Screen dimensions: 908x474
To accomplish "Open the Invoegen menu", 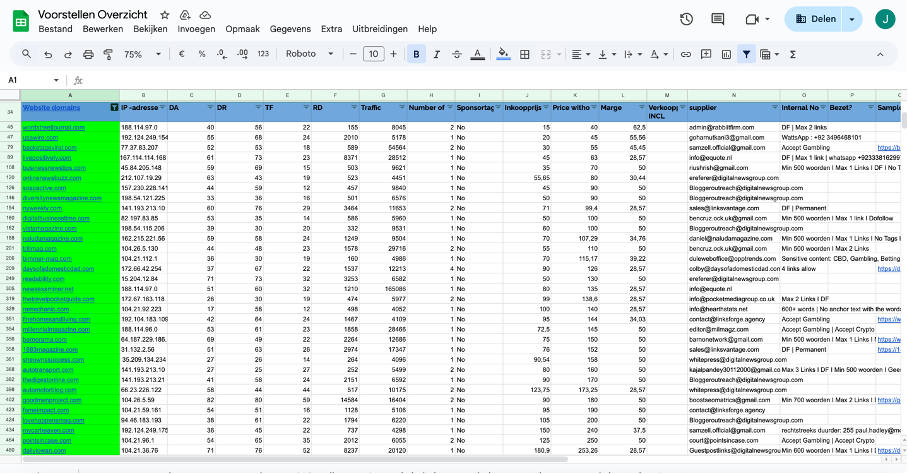I will point(196,29).
